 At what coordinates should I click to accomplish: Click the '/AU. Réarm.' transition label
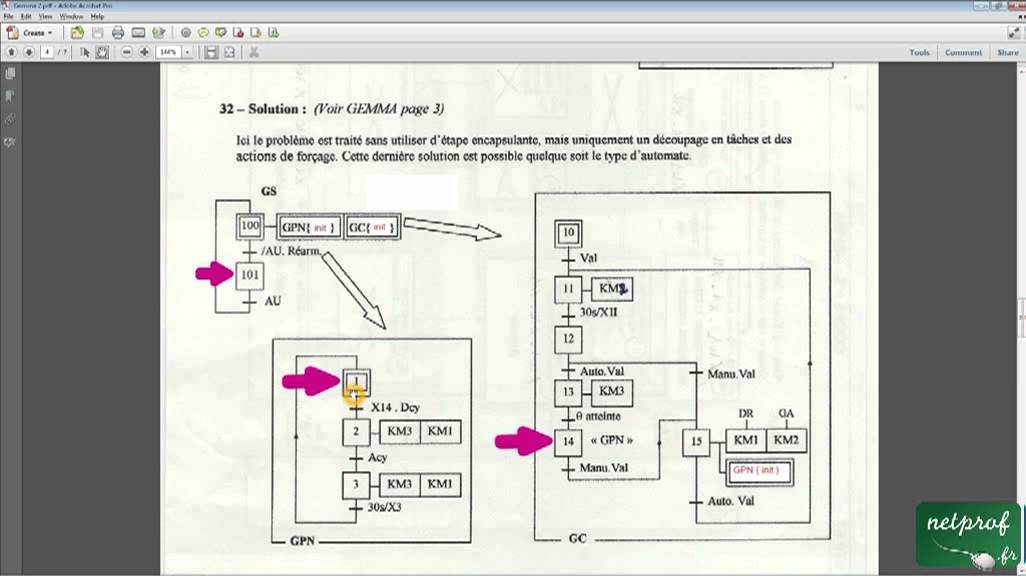click(291, 251)
